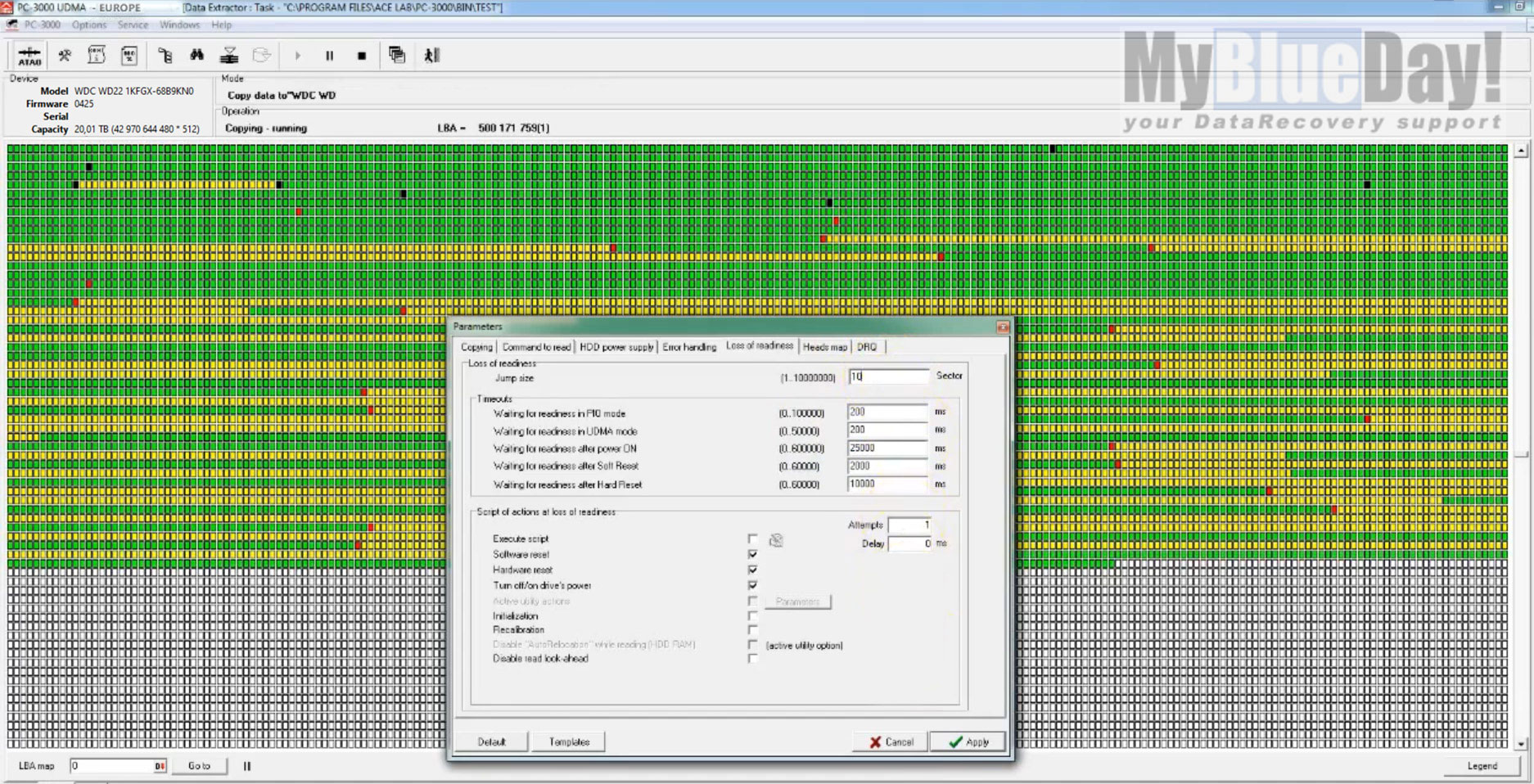Viewport: 1534px width, 784px height.
Task: Click the Delay input field
Action: [x=909, y=543]
